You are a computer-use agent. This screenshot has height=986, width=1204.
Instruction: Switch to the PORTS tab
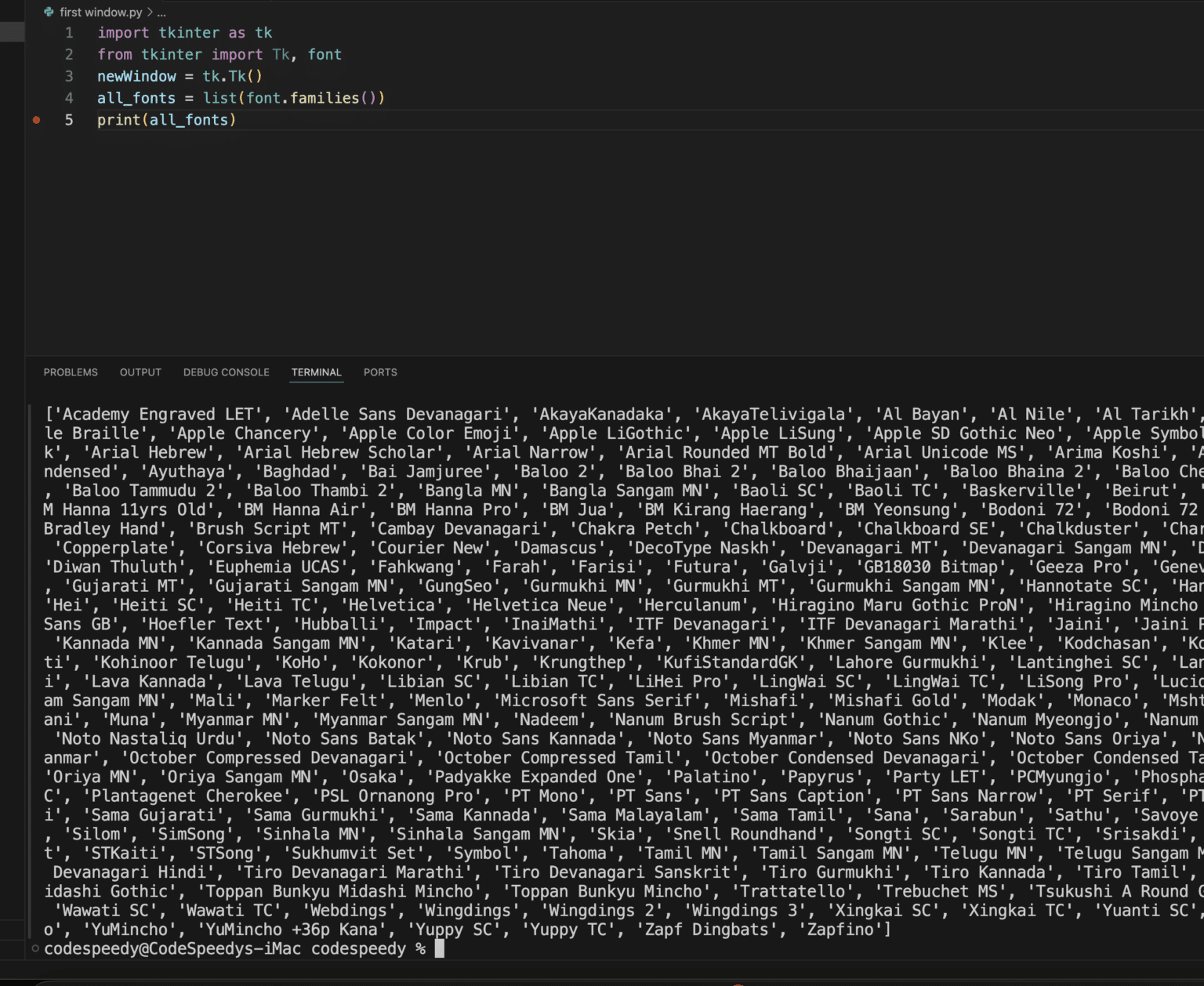click(380, 372)
